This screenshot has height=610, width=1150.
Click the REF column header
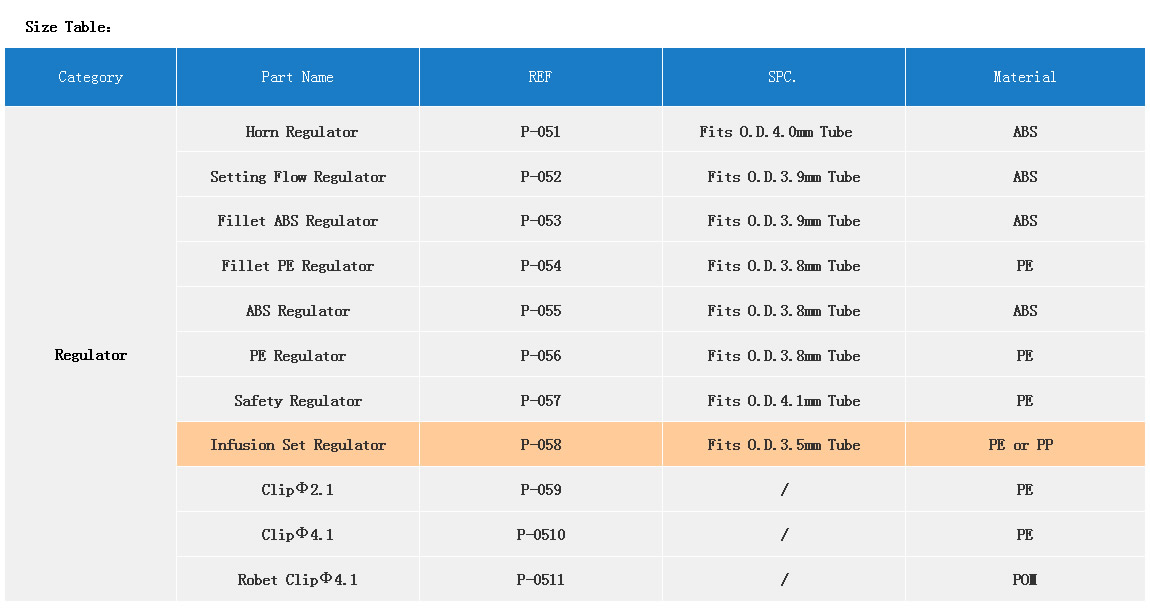tap(540, 77)
